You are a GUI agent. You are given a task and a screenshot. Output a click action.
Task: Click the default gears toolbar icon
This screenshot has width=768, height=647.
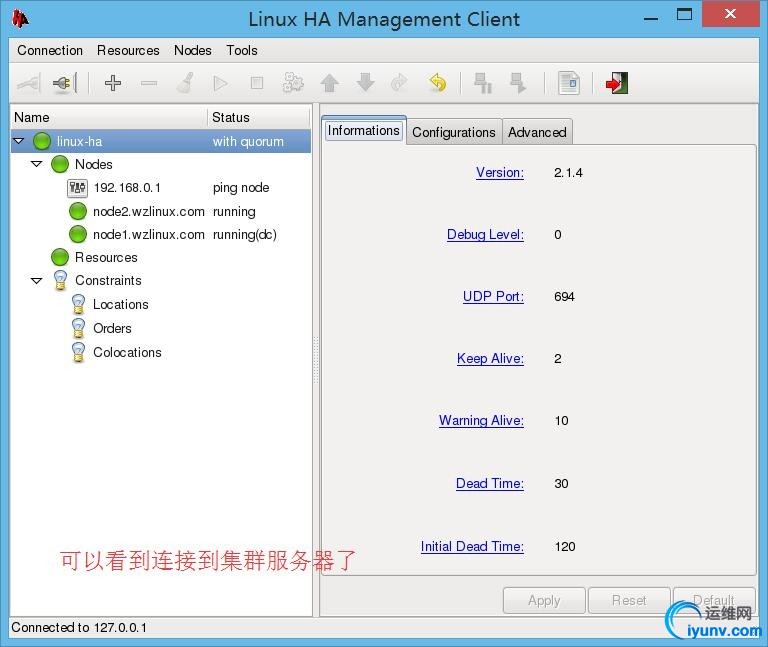click(293, 83)
